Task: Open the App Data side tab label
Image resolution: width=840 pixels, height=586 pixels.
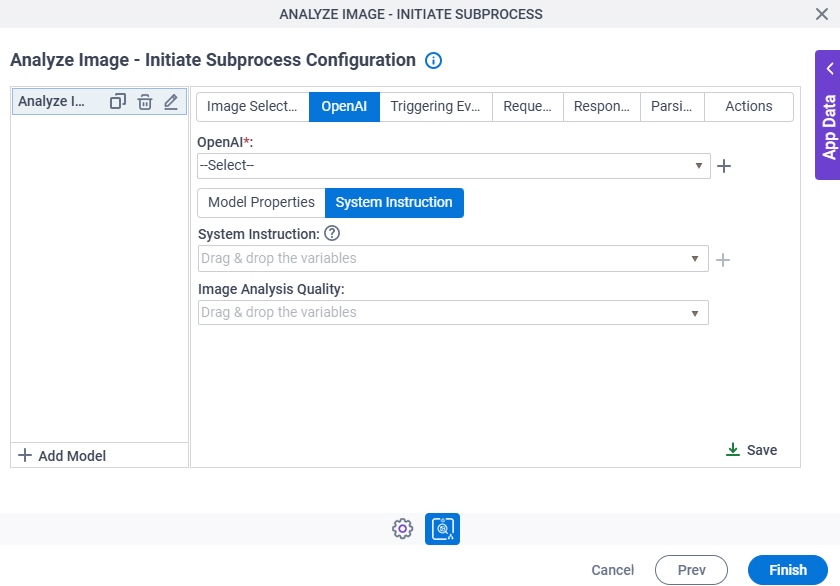Action: 829,127
